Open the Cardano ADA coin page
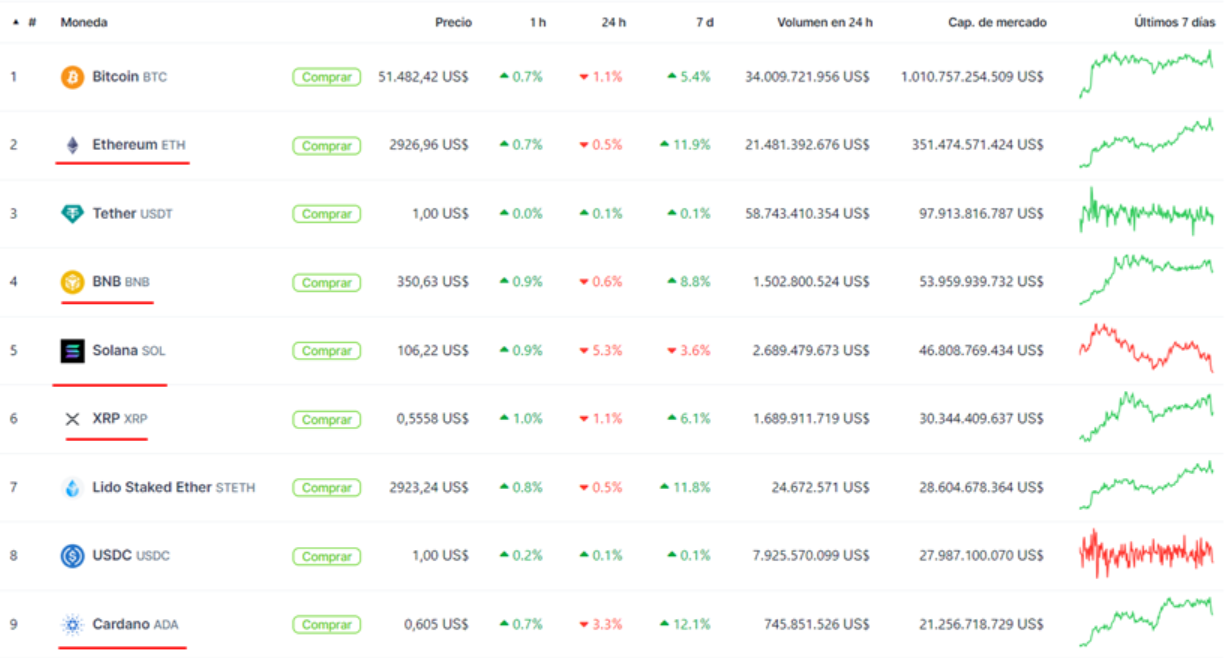The image size is (1230, 658). pos(136,625)
